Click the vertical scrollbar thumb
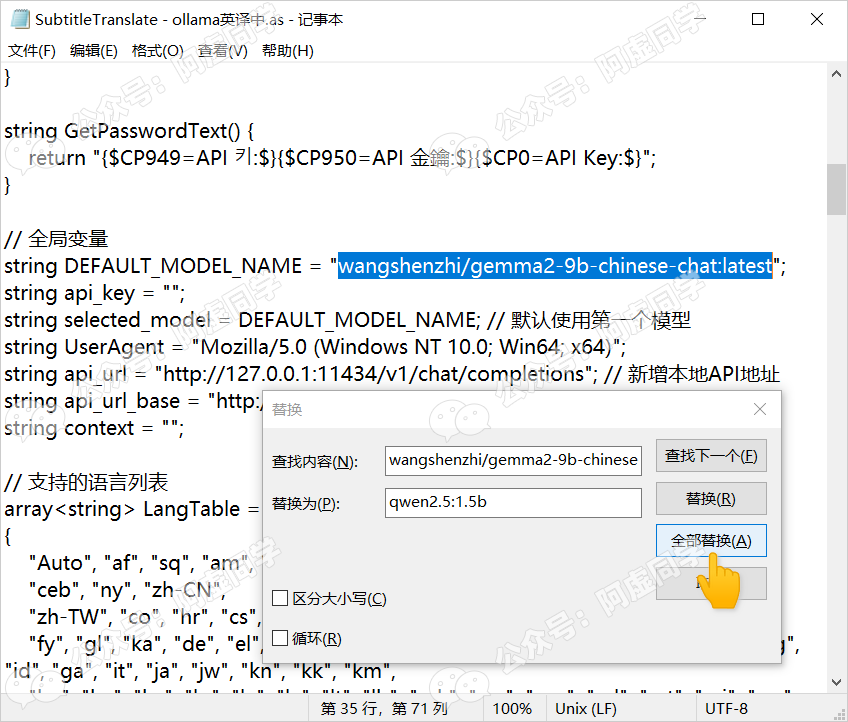 click(x=837, y=188)
